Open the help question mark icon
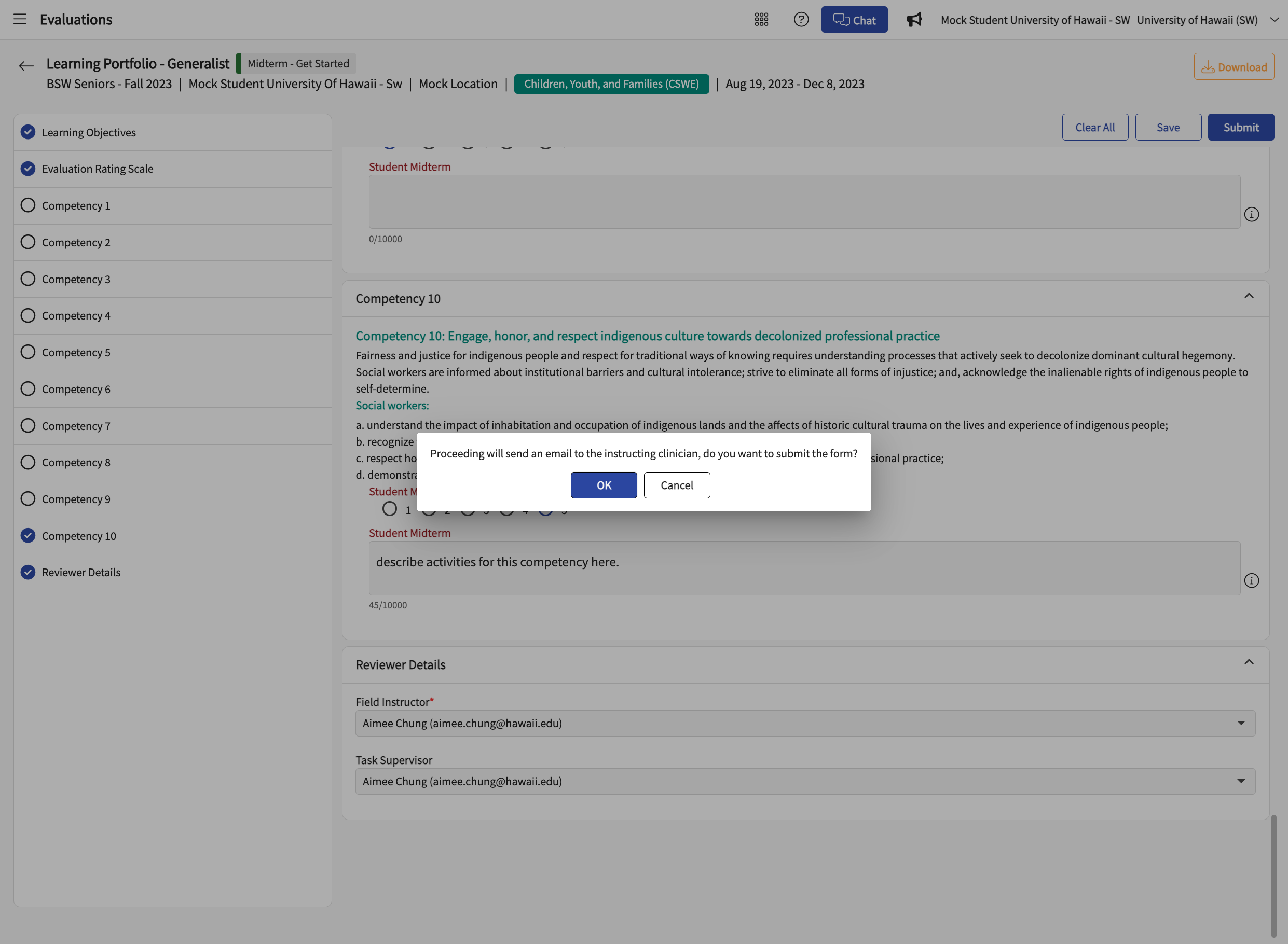The image size is (1288, 944). point(801,19)
